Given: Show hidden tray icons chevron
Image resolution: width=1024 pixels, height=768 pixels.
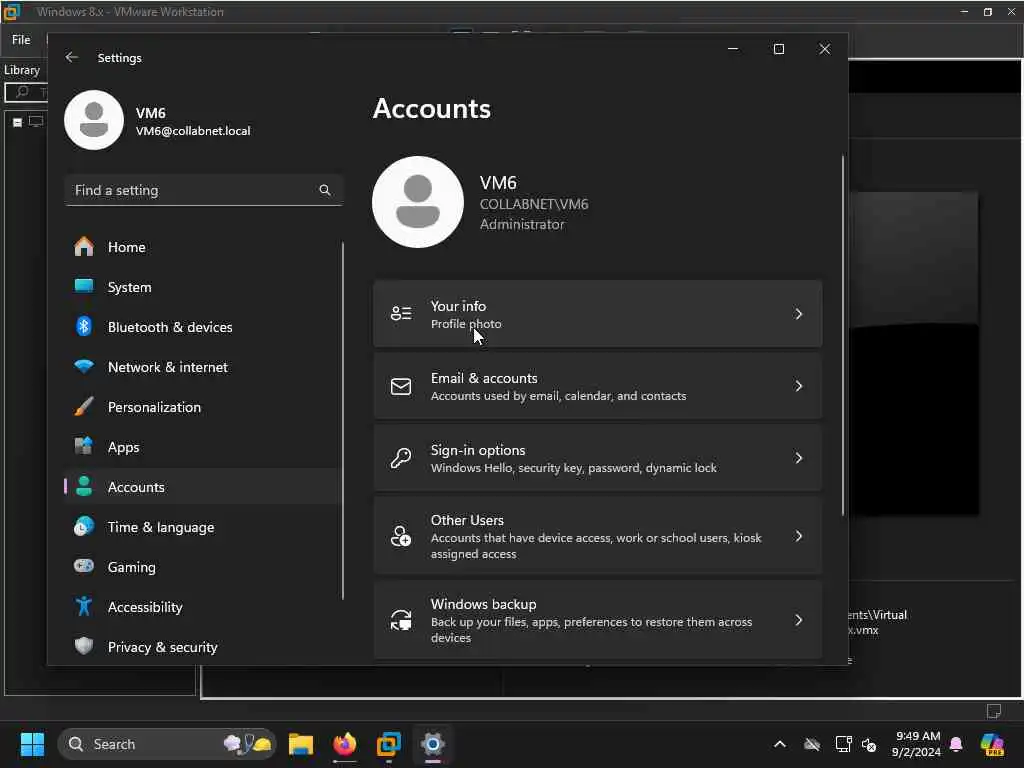Looking at the screenshot, I should [x=780, y=744].
